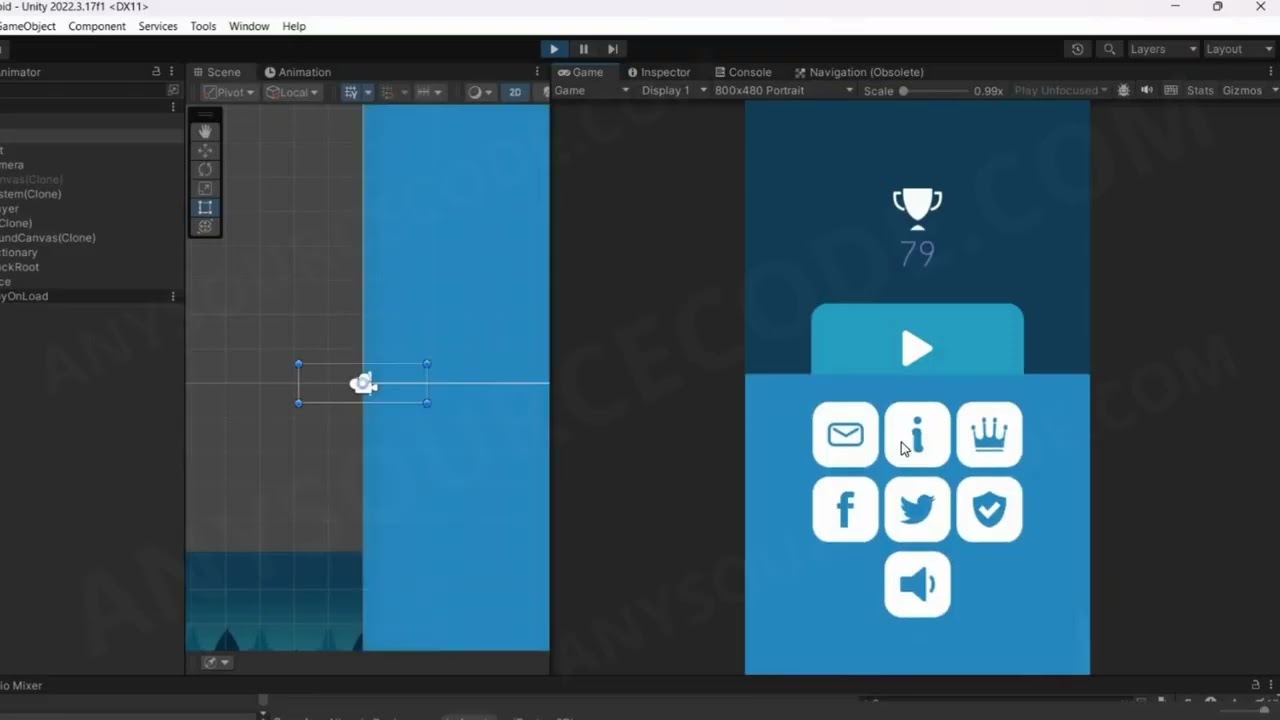Click the Twitter bird icon in game
The width and height of the screenshot is (1280, 720).
(x=917, y=509)
